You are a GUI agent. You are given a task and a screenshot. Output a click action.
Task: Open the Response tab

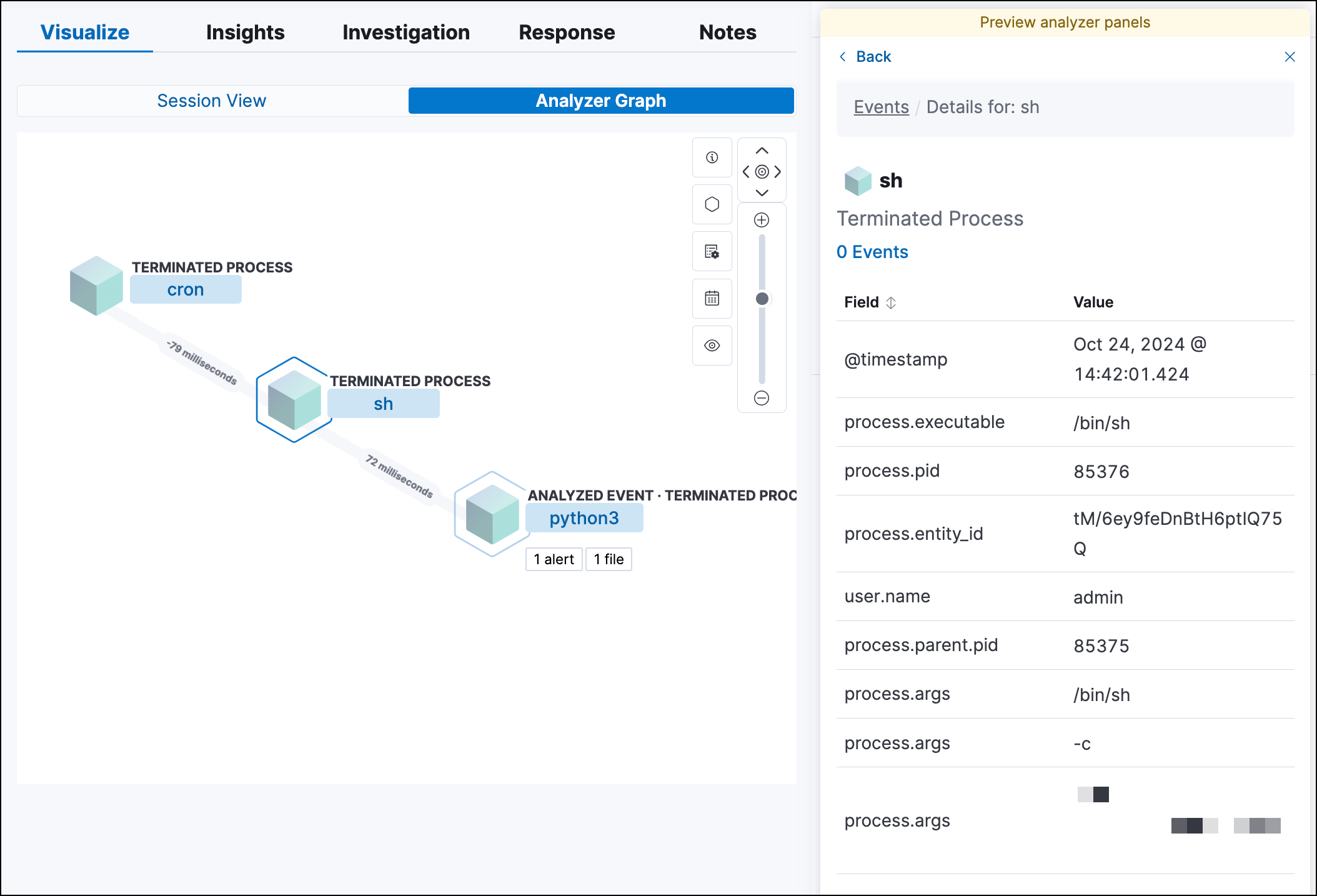point(567,32)
